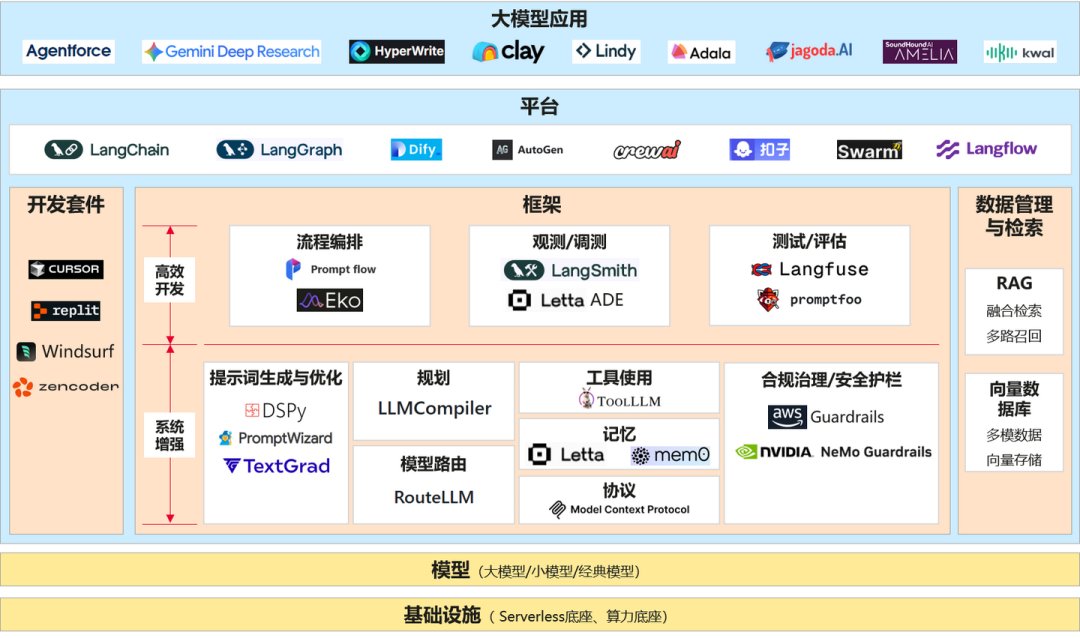This screenshot has width=1080, height=638.
Task: Click the aws Guardrails logo
Action: tap(826, 416)
